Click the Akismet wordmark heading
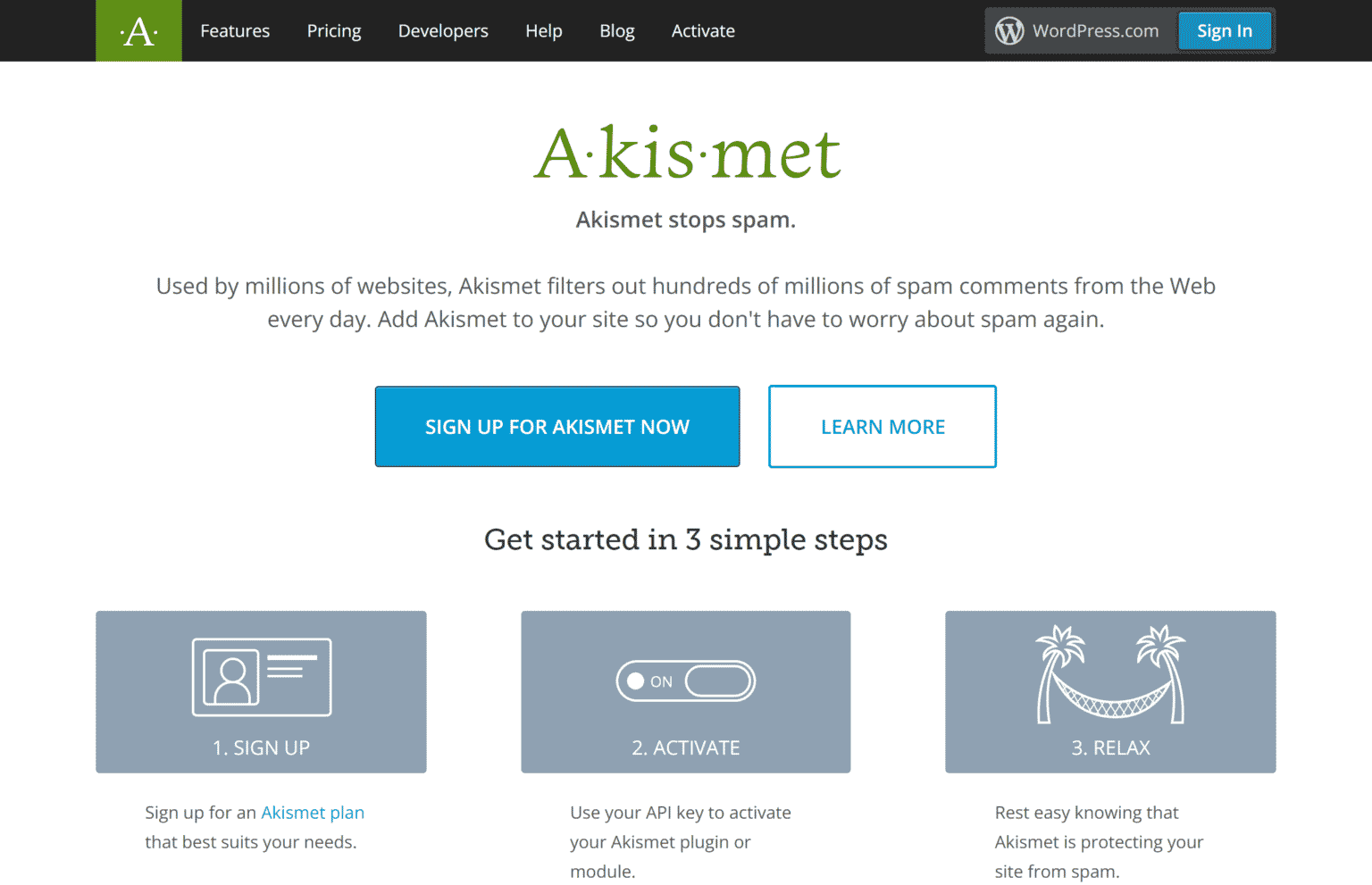Image resolution: width=1372 pixels, height=885 pixels. (686, 154)
